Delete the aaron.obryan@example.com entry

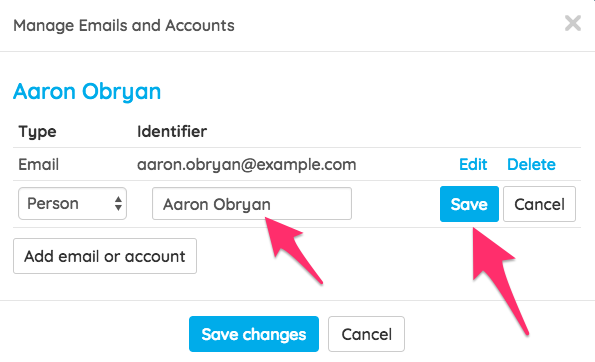pyautogui.click(x=531, y=164)
